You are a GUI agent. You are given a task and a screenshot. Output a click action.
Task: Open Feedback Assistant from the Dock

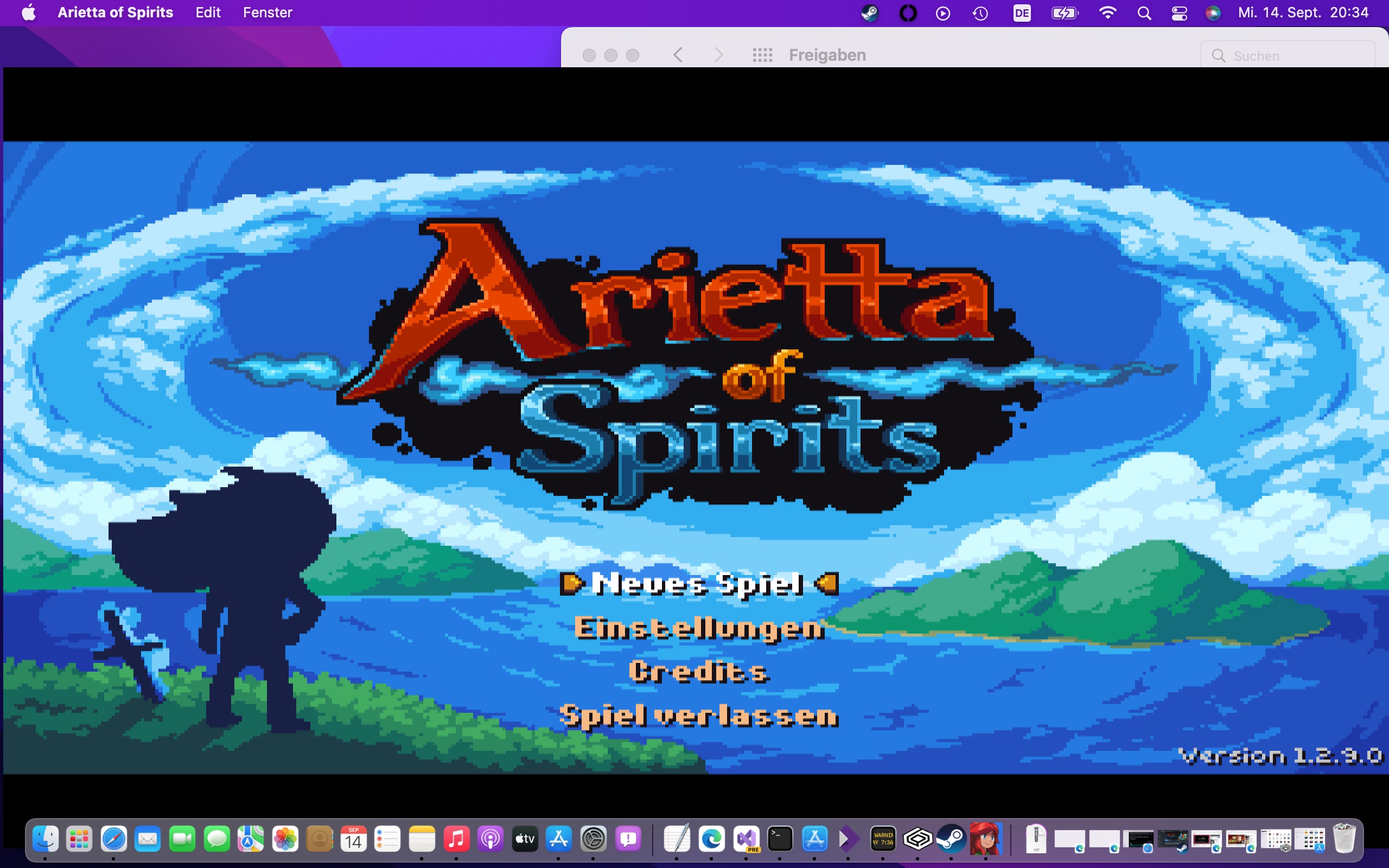point(628,839)
